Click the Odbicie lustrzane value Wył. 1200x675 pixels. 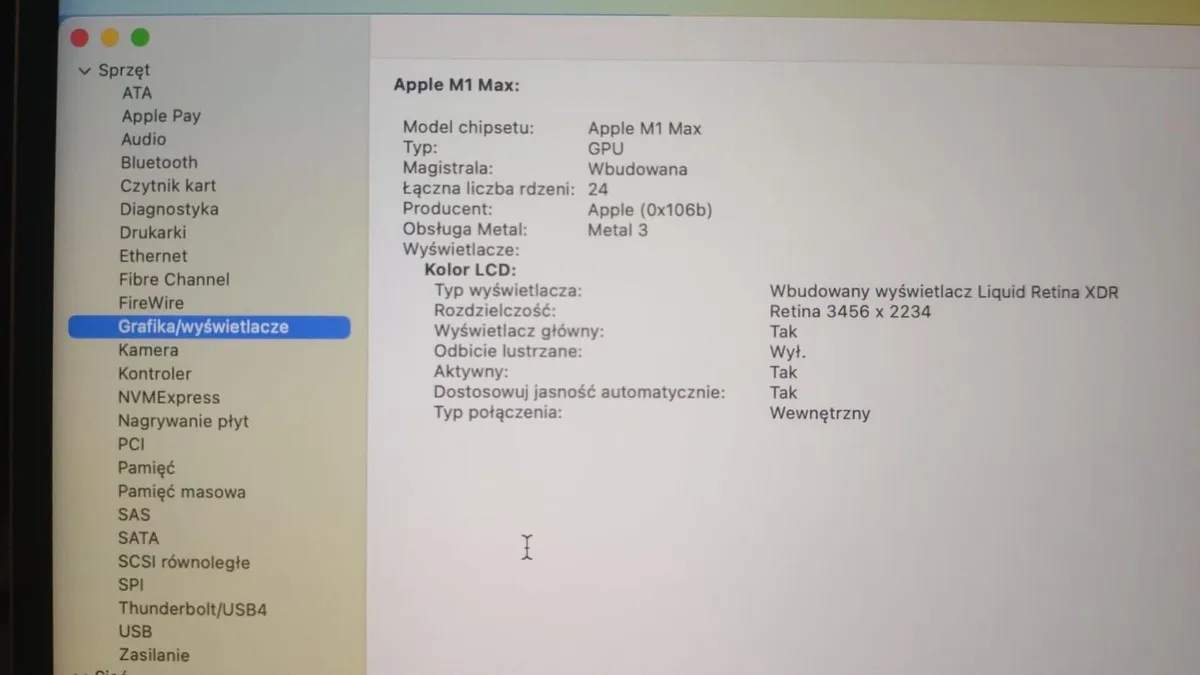[x=788, y=352]
